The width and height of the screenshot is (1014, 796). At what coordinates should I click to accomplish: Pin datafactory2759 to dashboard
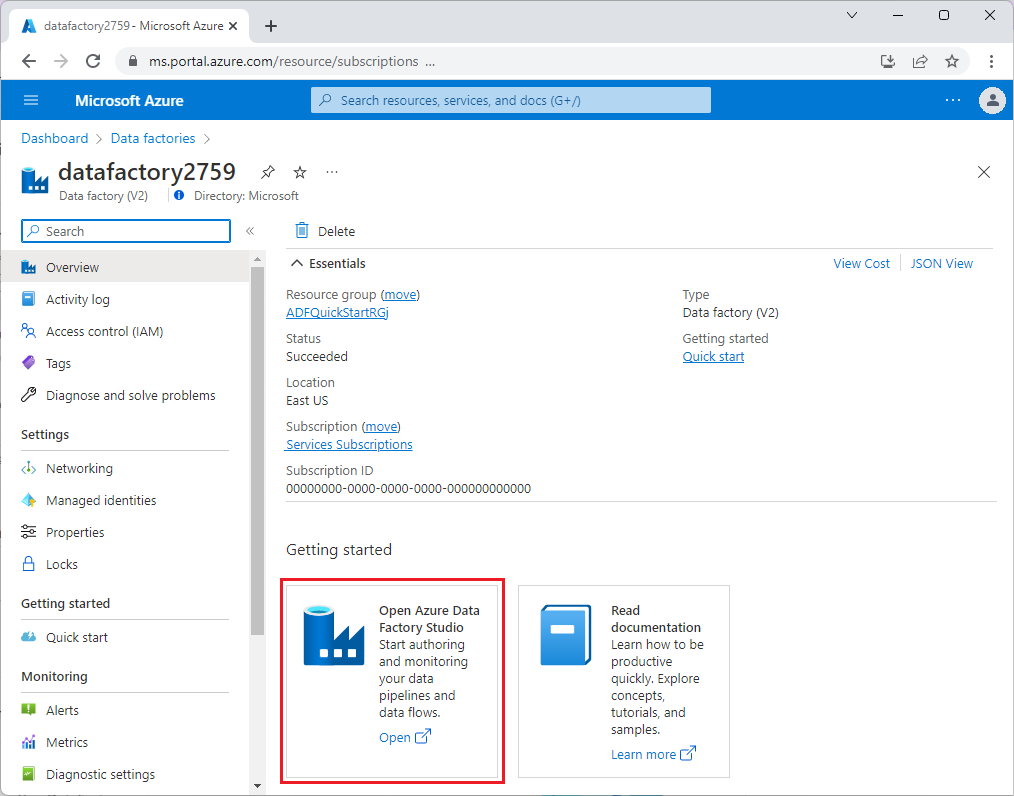(x=267, y=172)
